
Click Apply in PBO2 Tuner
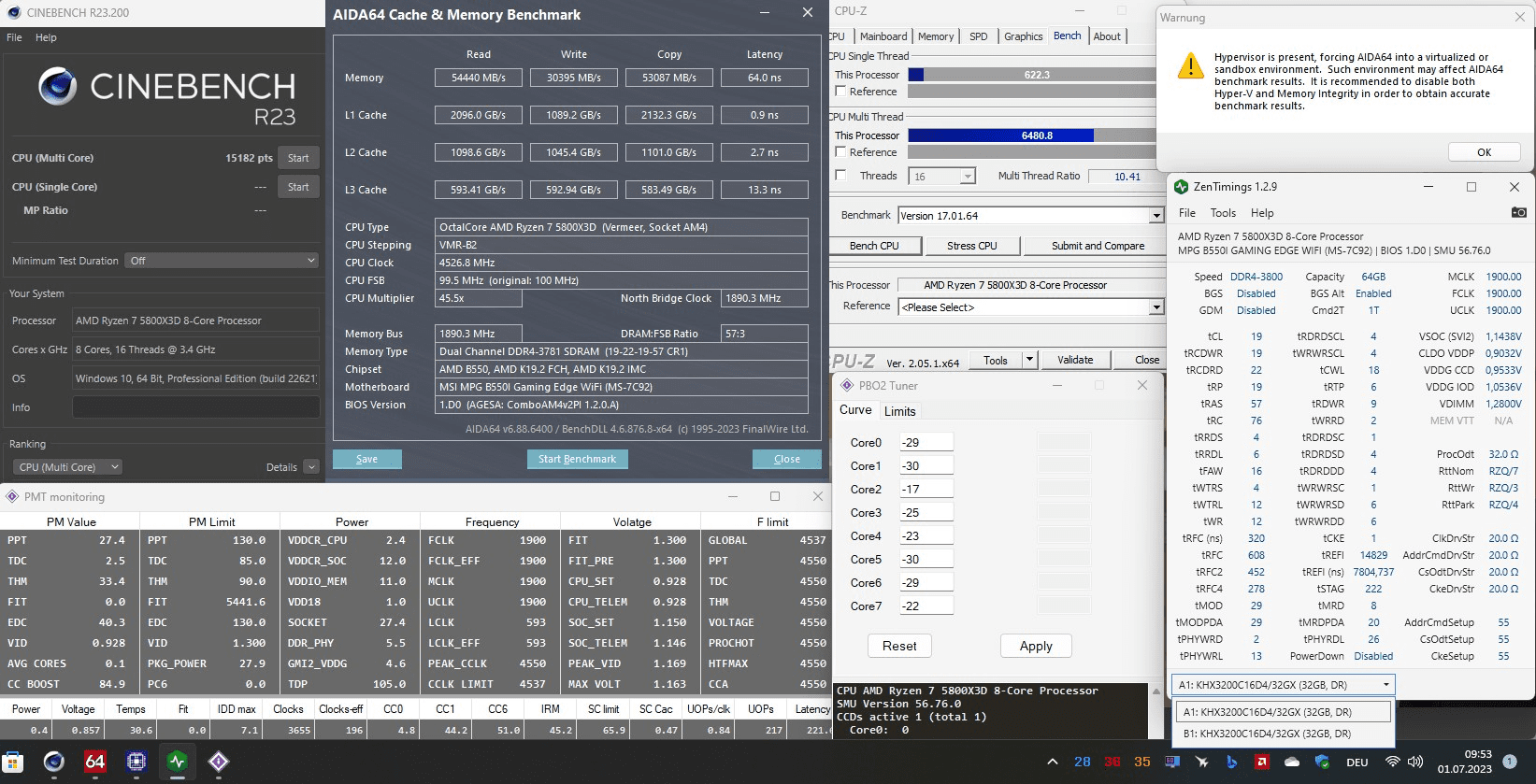tap(1036, 646)
